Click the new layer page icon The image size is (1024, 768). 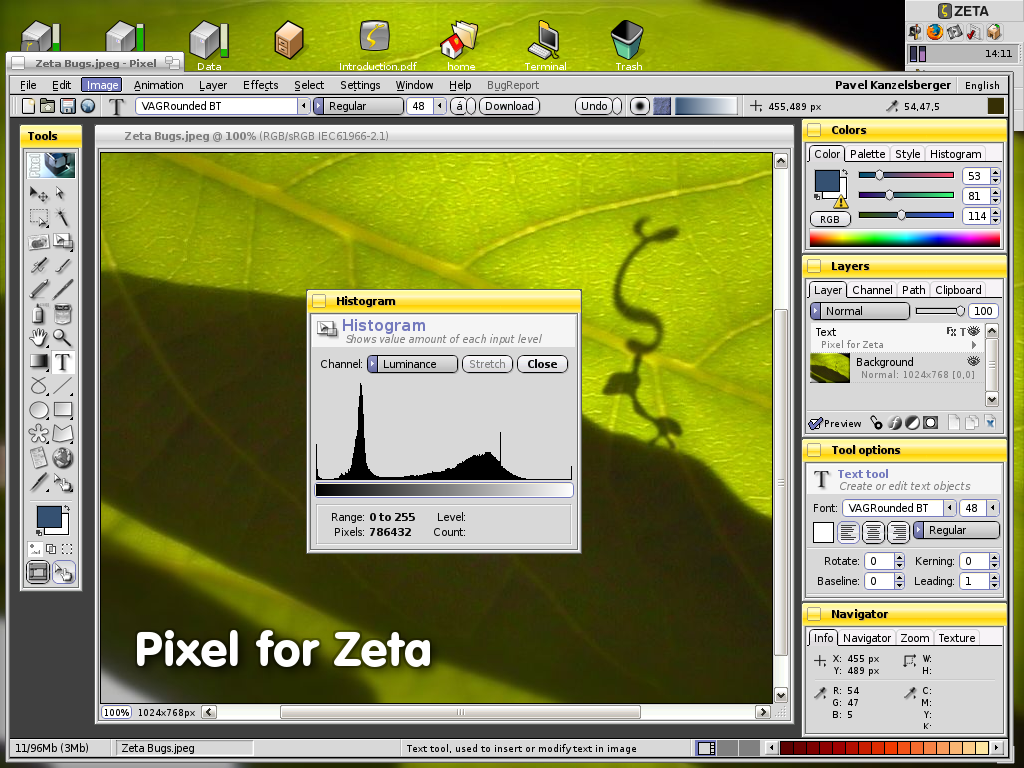(x=953, y=423)
